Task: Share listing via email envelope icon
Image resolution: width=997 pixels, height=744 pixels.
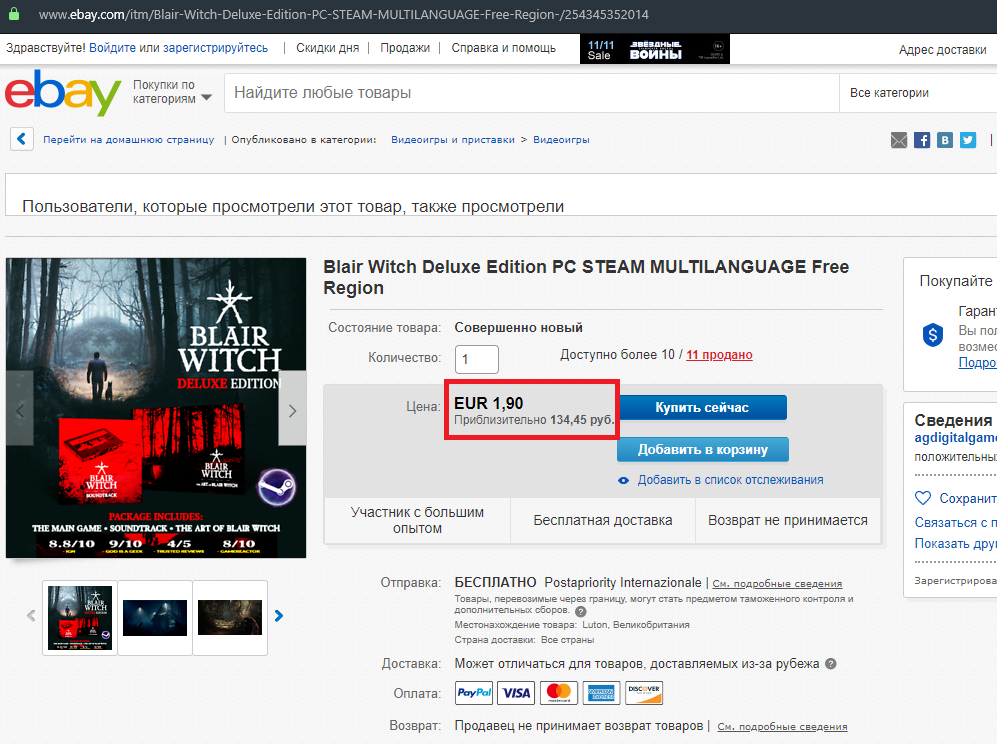Action: coord(899,140)
